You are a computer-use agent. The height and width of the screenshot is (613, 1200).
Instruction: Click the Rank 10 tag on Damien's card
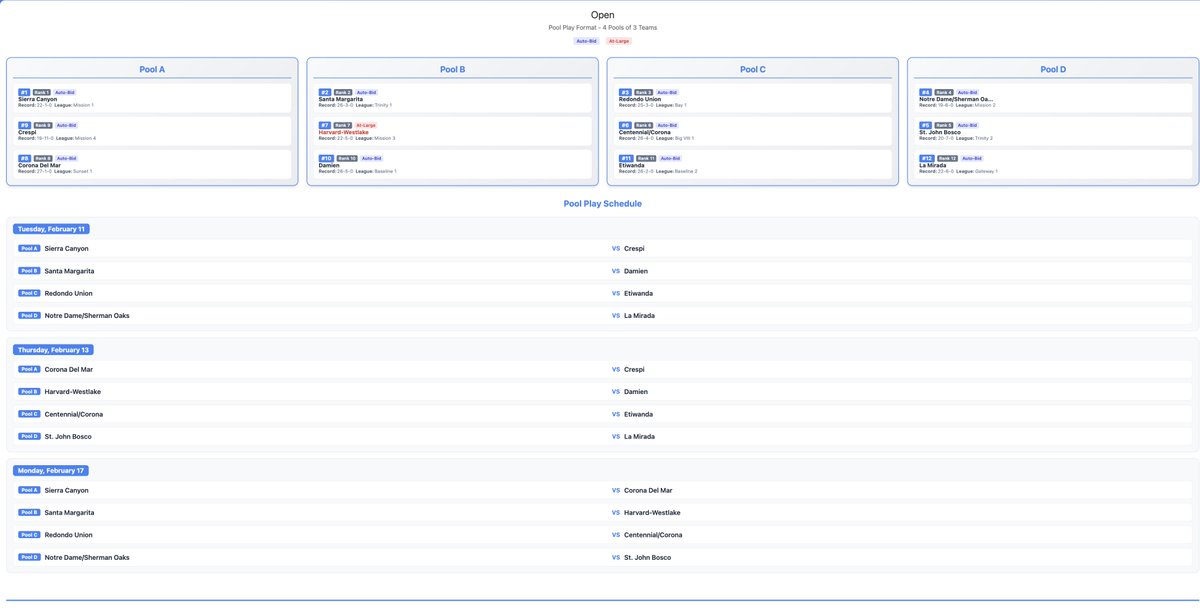pyautogui.click(x=346, y=158)
